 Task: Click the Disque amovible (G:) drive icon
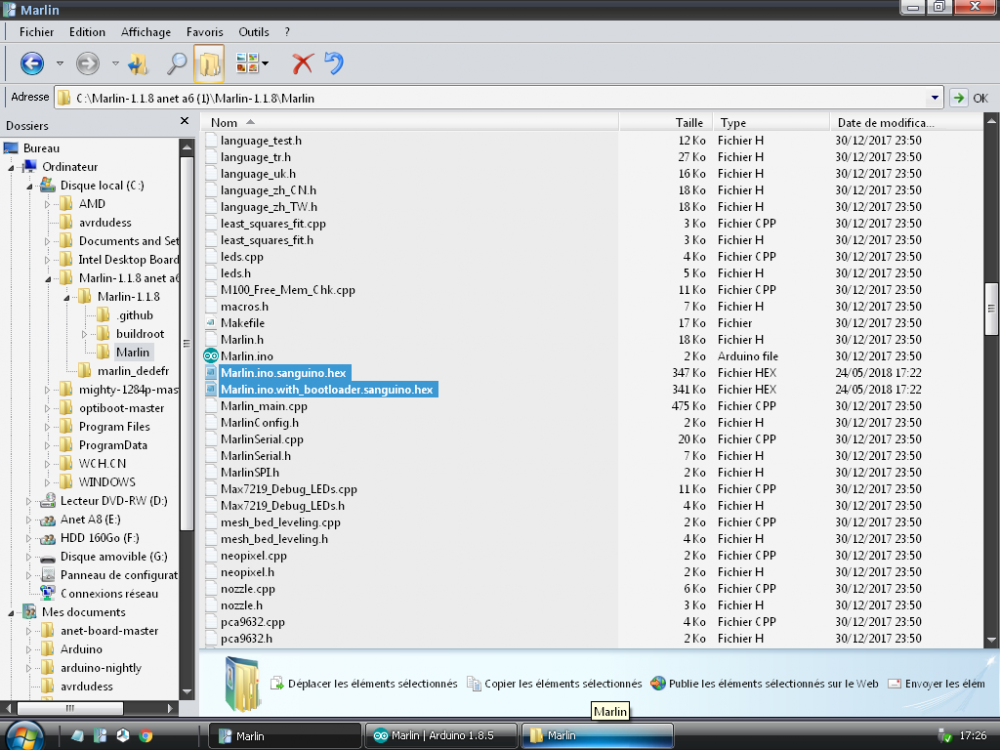coord(47,557)
